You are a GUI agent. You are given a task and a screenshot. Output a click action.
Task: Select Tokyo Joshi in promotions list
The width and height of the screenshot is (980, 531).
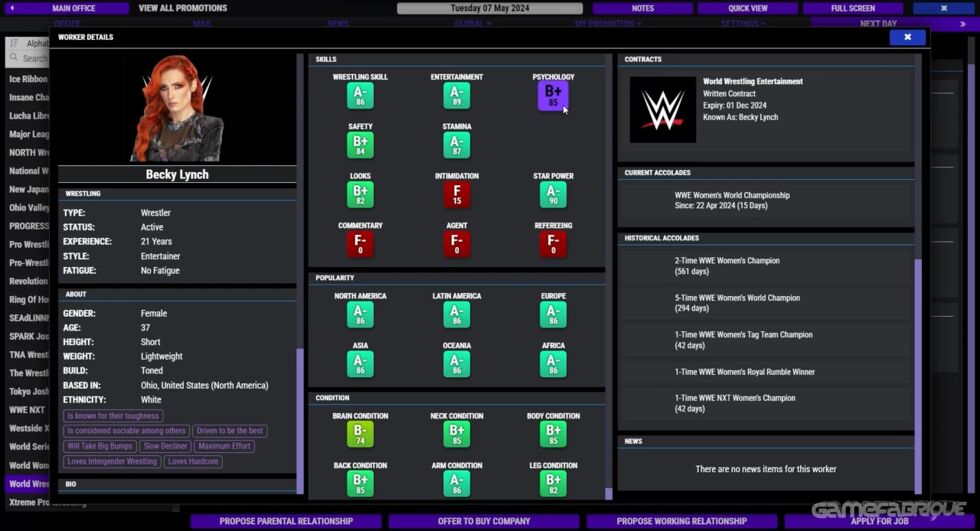[28, 391]
